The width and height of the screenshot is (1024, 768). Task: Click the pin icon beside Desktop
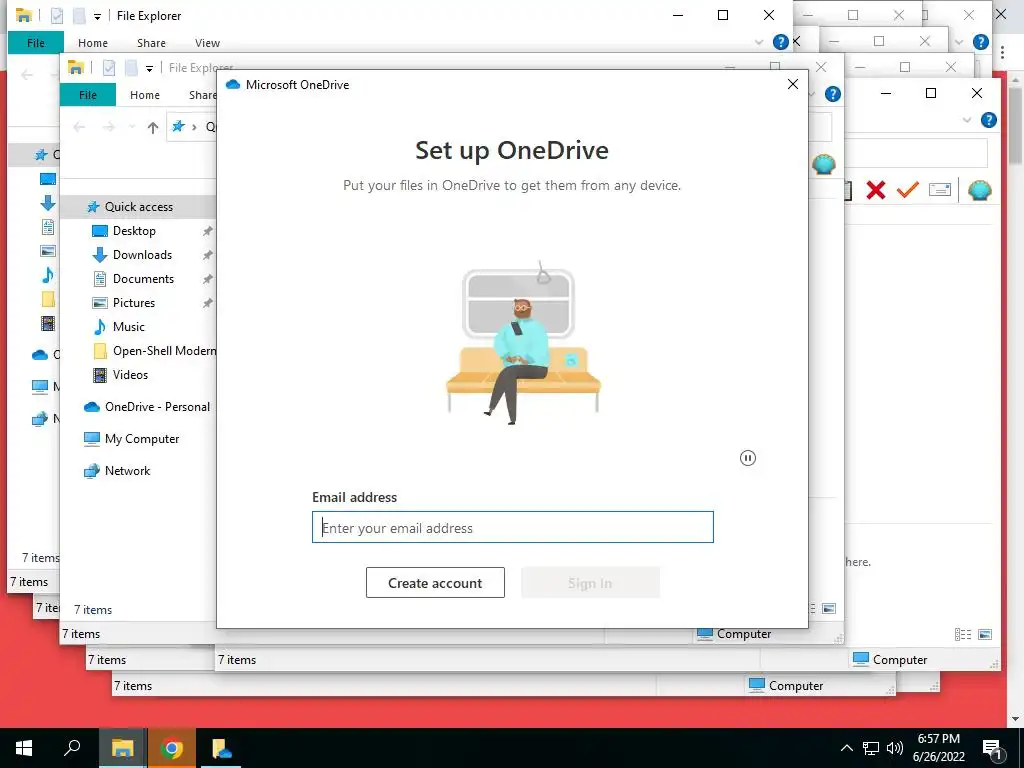(207, 231)
